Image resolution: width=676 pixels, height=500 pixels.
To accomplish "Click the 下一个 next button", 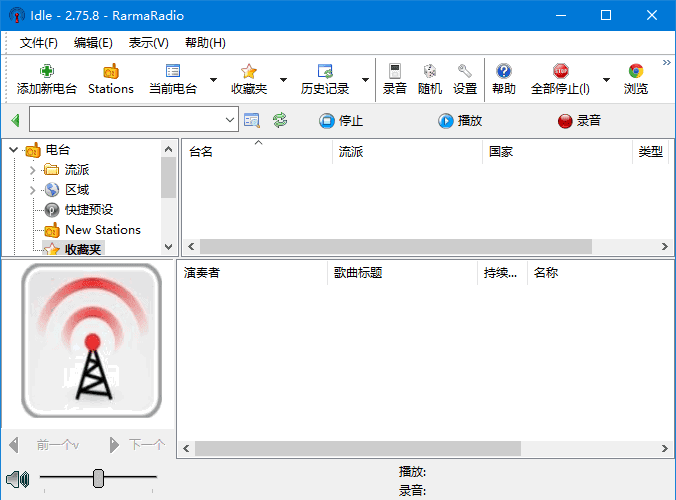I will pos(137,445).
